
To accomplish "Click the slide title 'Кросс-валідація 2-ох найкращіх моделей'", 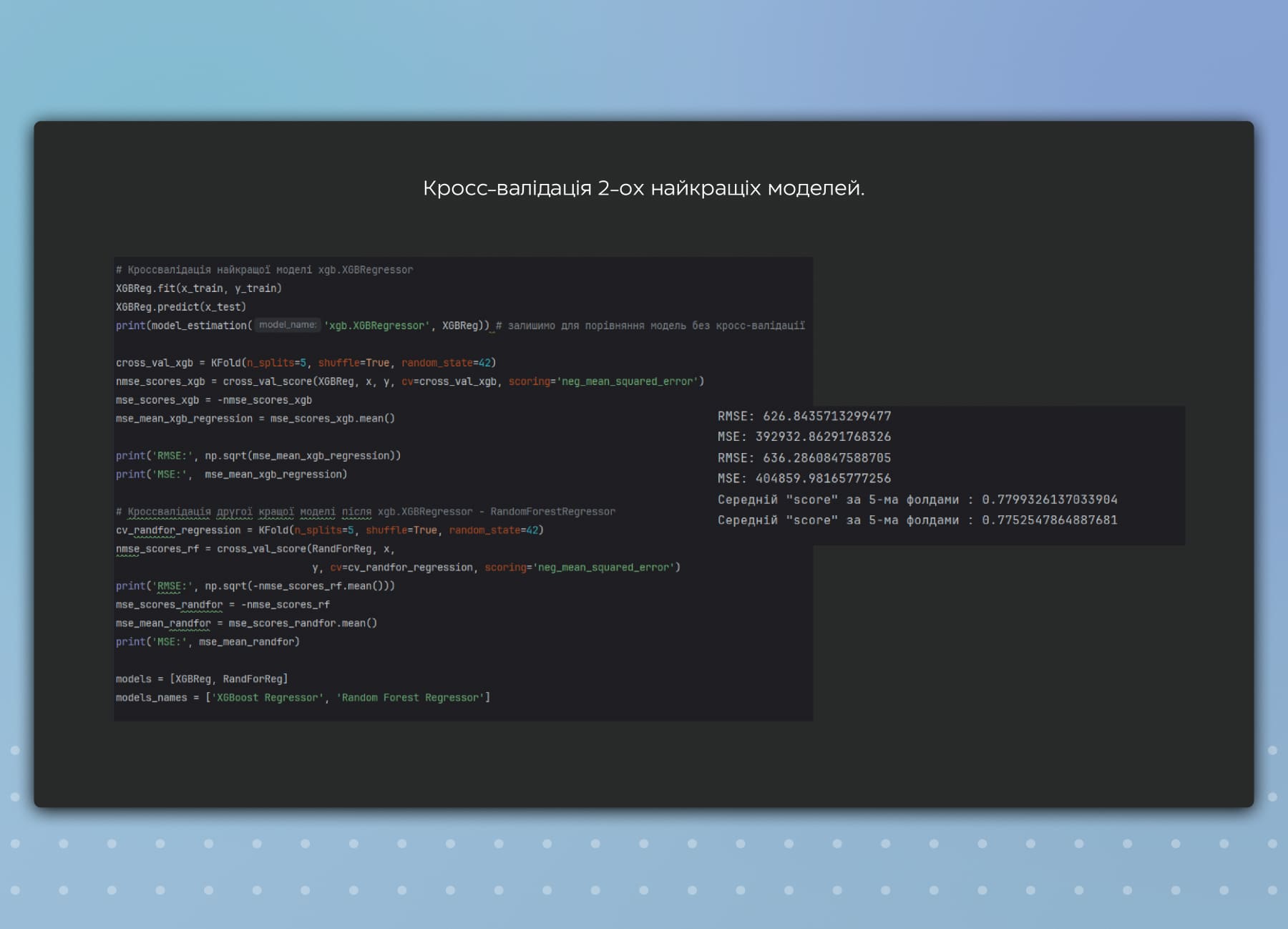I will pos(643,188).
